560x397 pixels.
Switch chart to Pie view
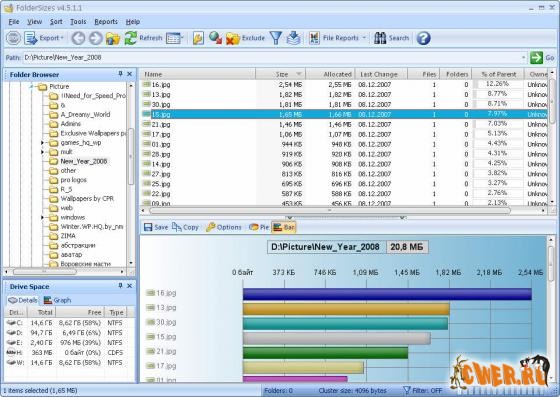coord(259,227)
